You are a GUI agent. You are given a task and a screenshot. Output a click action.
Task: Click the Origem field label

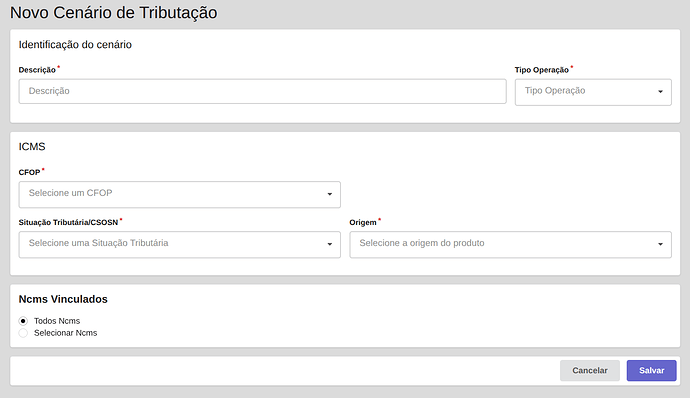(x=363, y=222)
